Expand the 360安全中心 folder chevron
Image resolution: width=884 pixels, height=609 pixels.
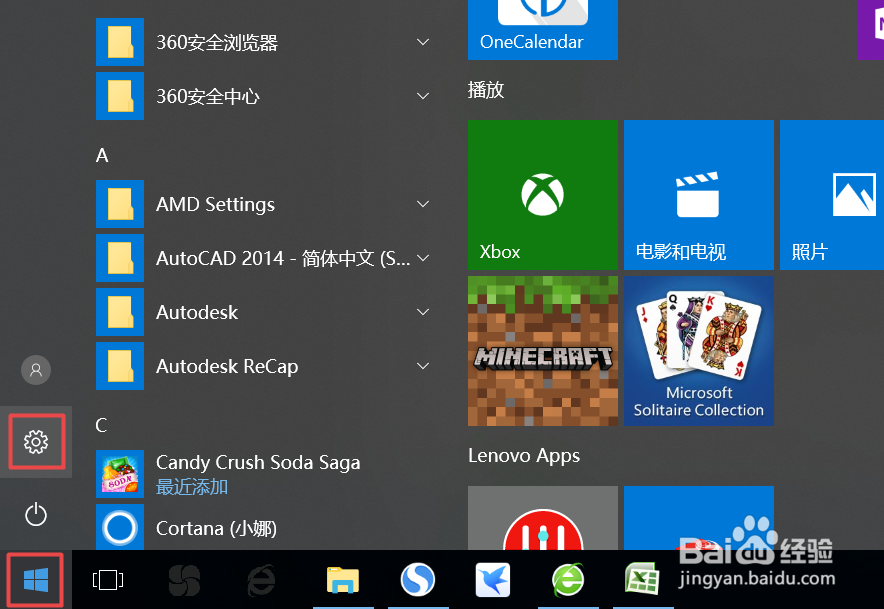423,96
